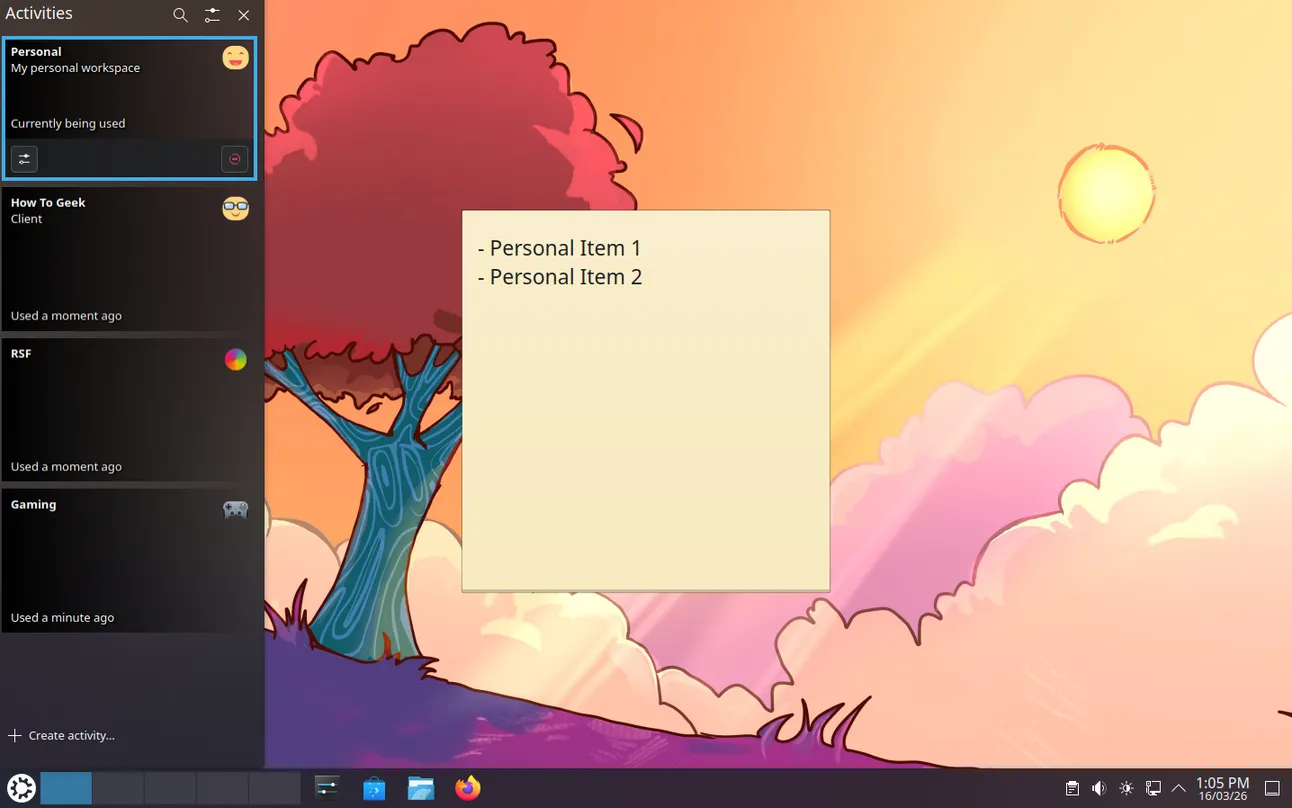Expand hidden system tray icons arrow
Screen dimensions: 1292x808
[x=1179, y=788]
